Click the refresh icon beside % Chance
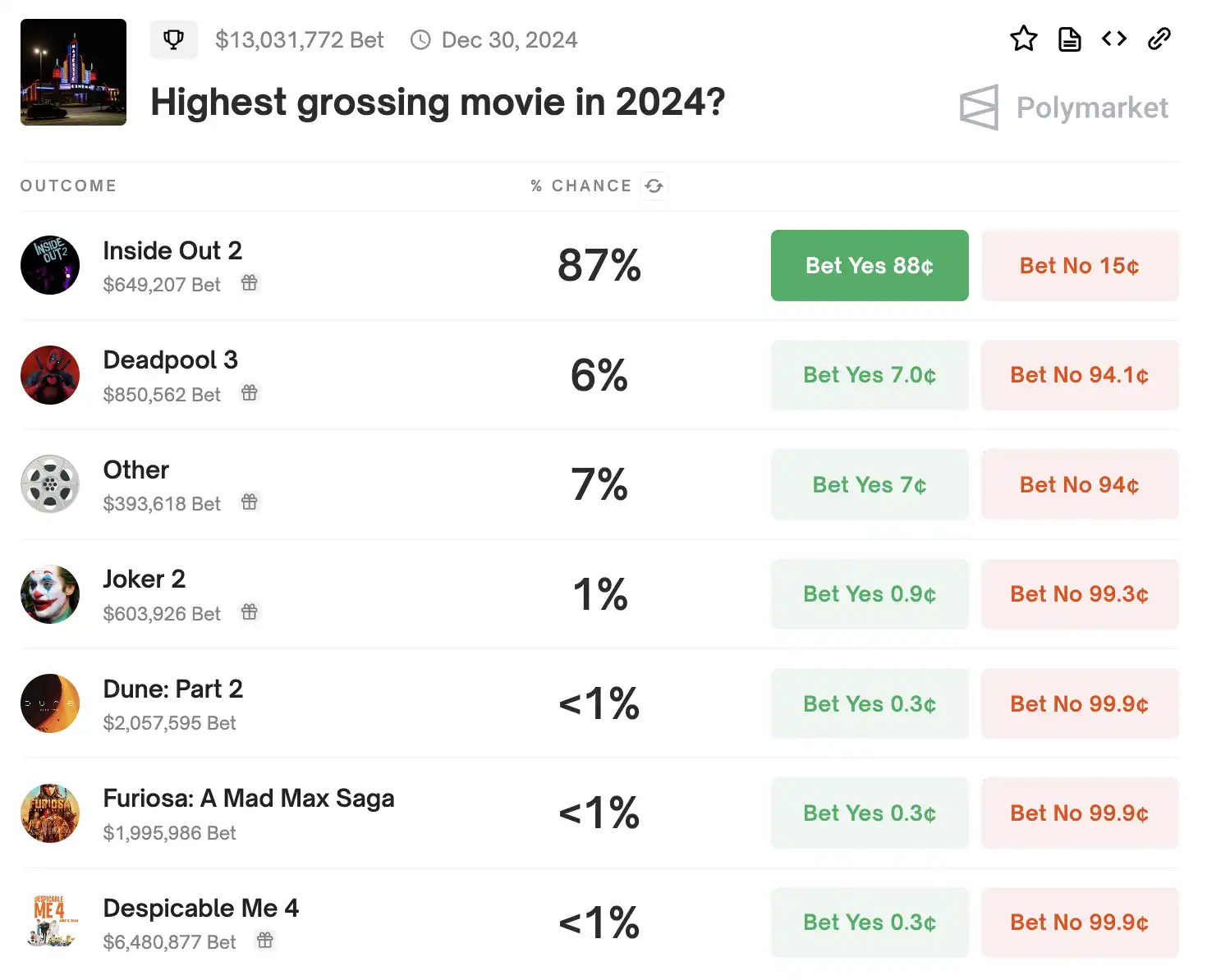The image size is (1207, 980). [x=654, y=186]
